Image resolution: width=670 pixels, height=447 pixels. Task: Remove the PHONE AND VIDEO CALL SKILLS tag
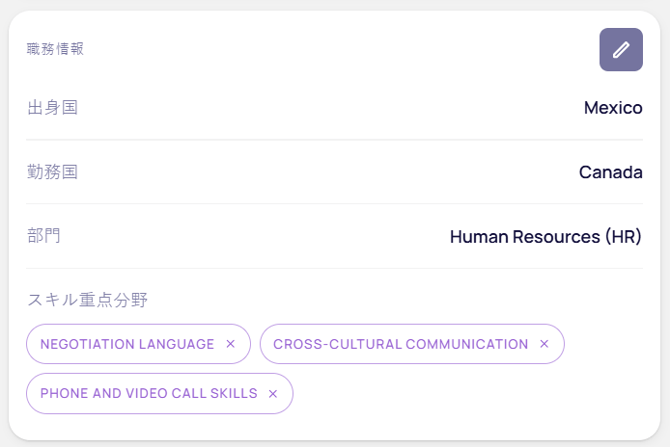coord(273,394)
